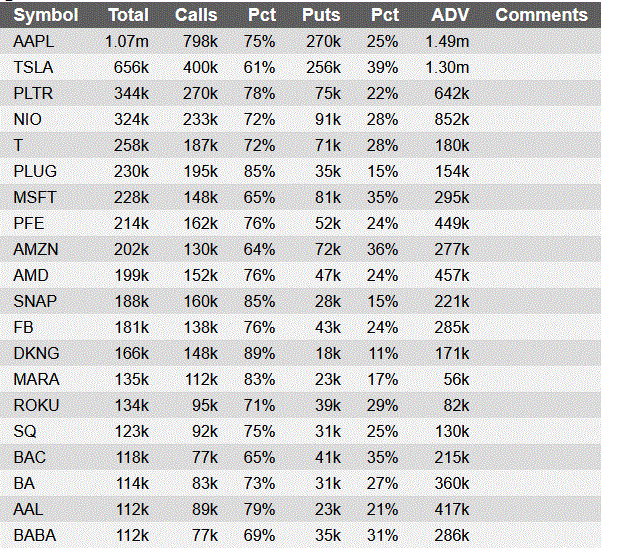Select the PLTR symbol row

pyautogui.click(x=34, y=93)
